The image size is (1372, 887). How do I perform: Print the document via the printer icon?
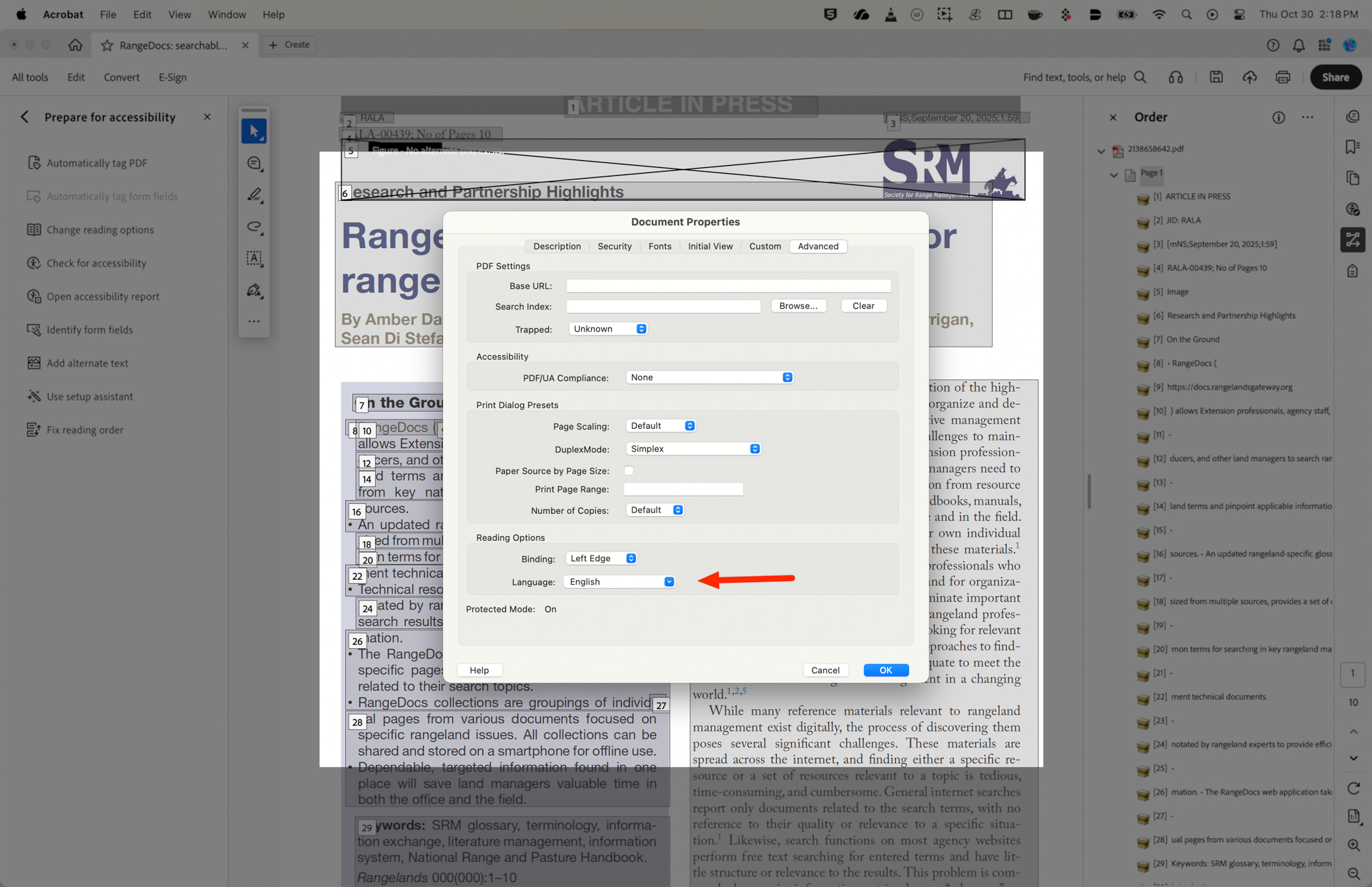point(1283,76)
